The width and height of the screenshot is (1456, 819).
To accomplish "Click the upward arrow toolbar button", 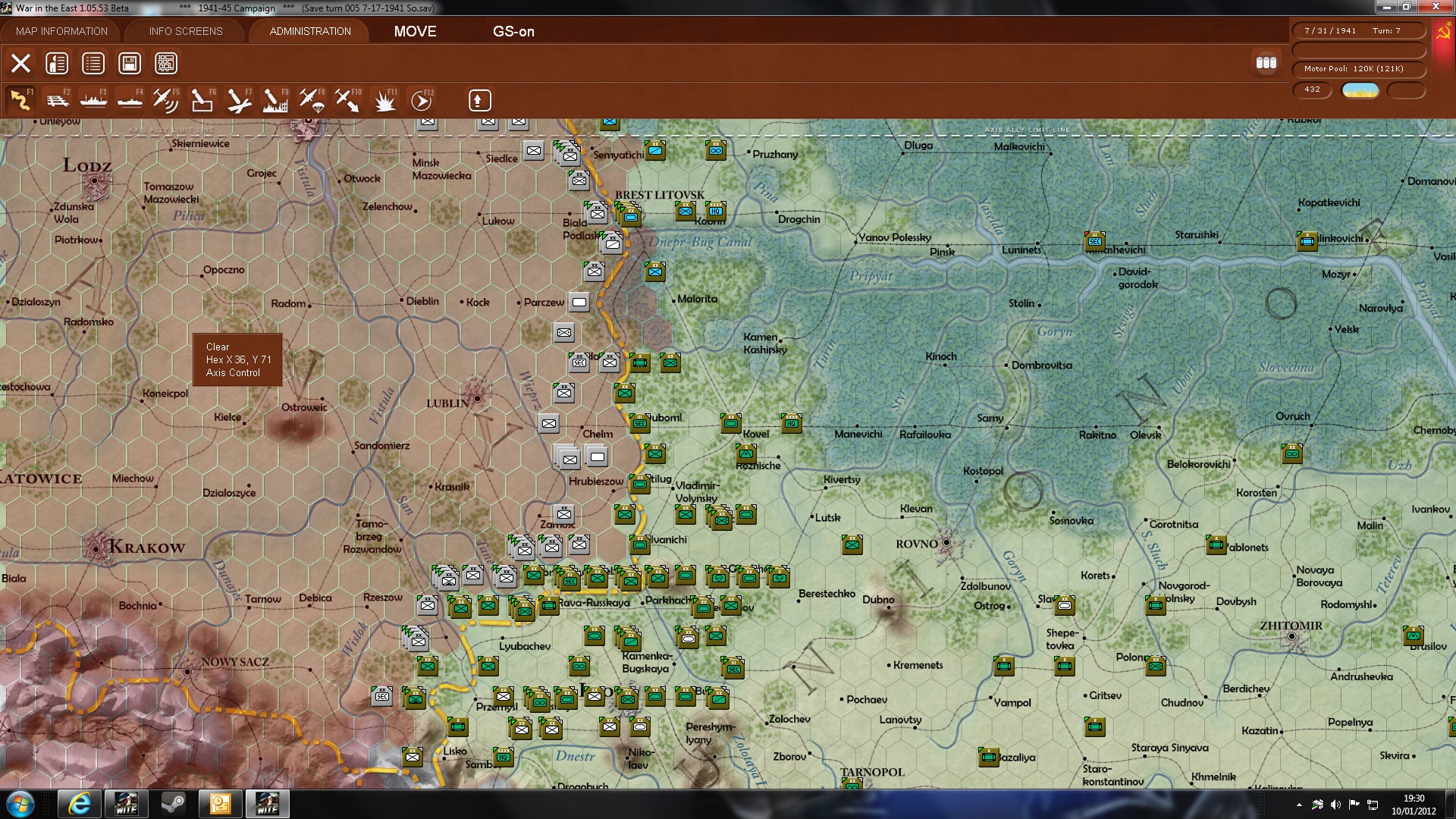I will point(479,100).
